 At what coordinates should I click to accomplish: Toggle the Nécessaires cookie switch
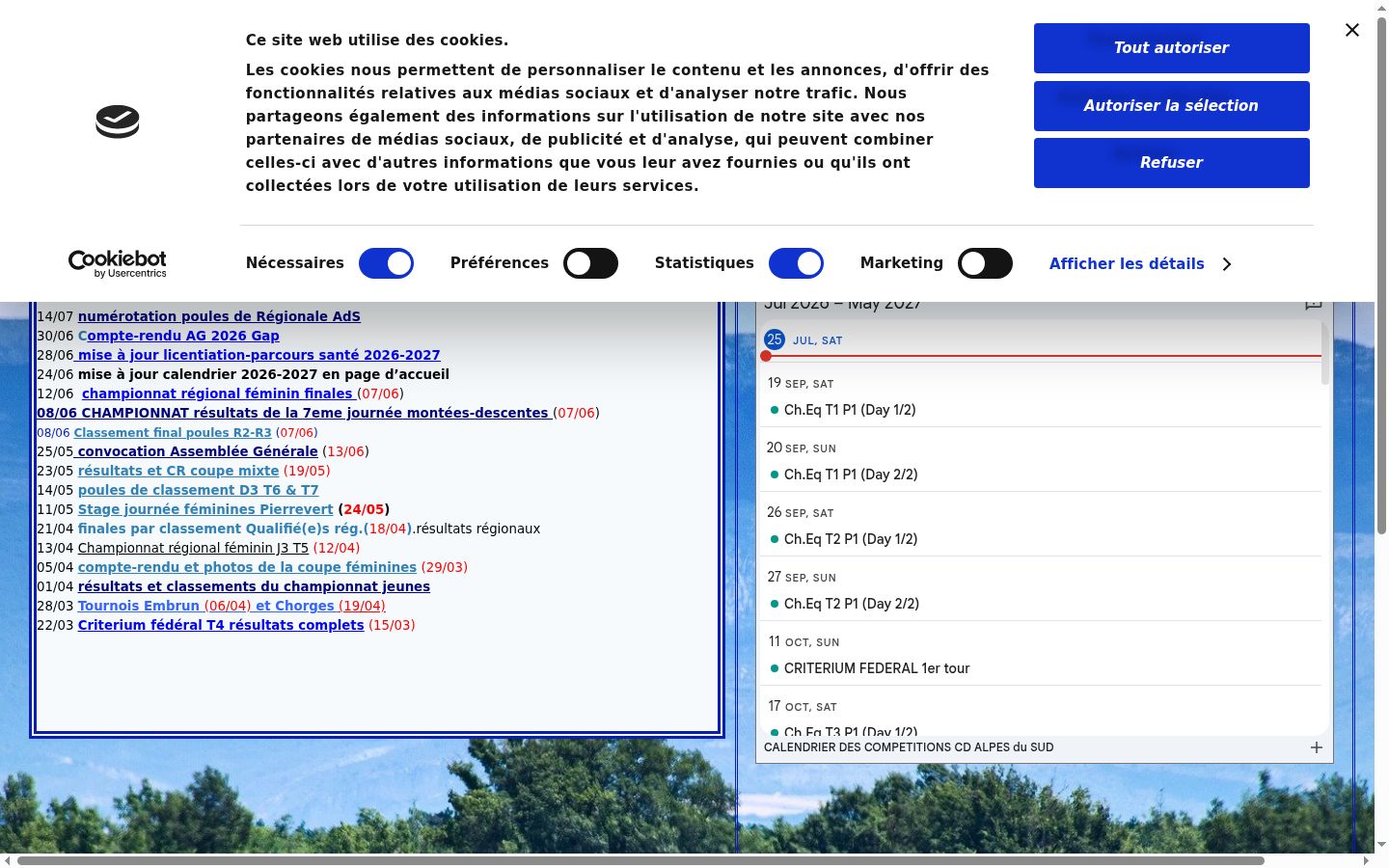pos(386,263)
